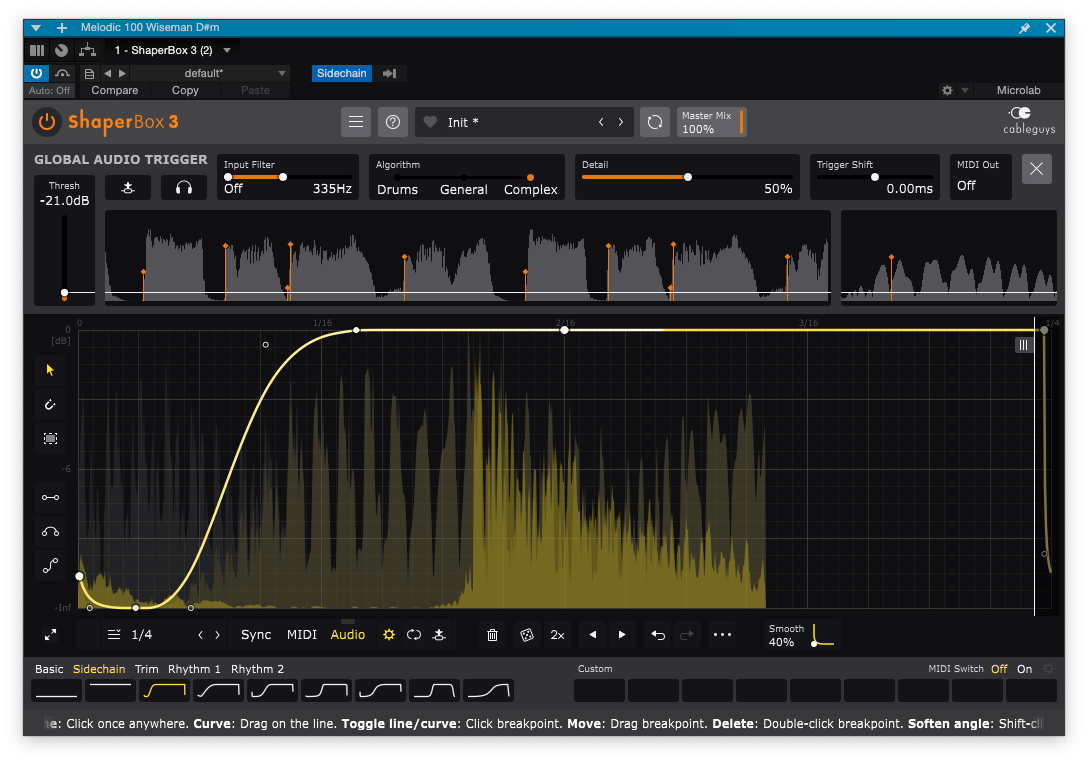The width and height of the screenshot is (1088, 763).
Task: Shift the wave right
Action: pyautogui.click(x=622, y=635)
